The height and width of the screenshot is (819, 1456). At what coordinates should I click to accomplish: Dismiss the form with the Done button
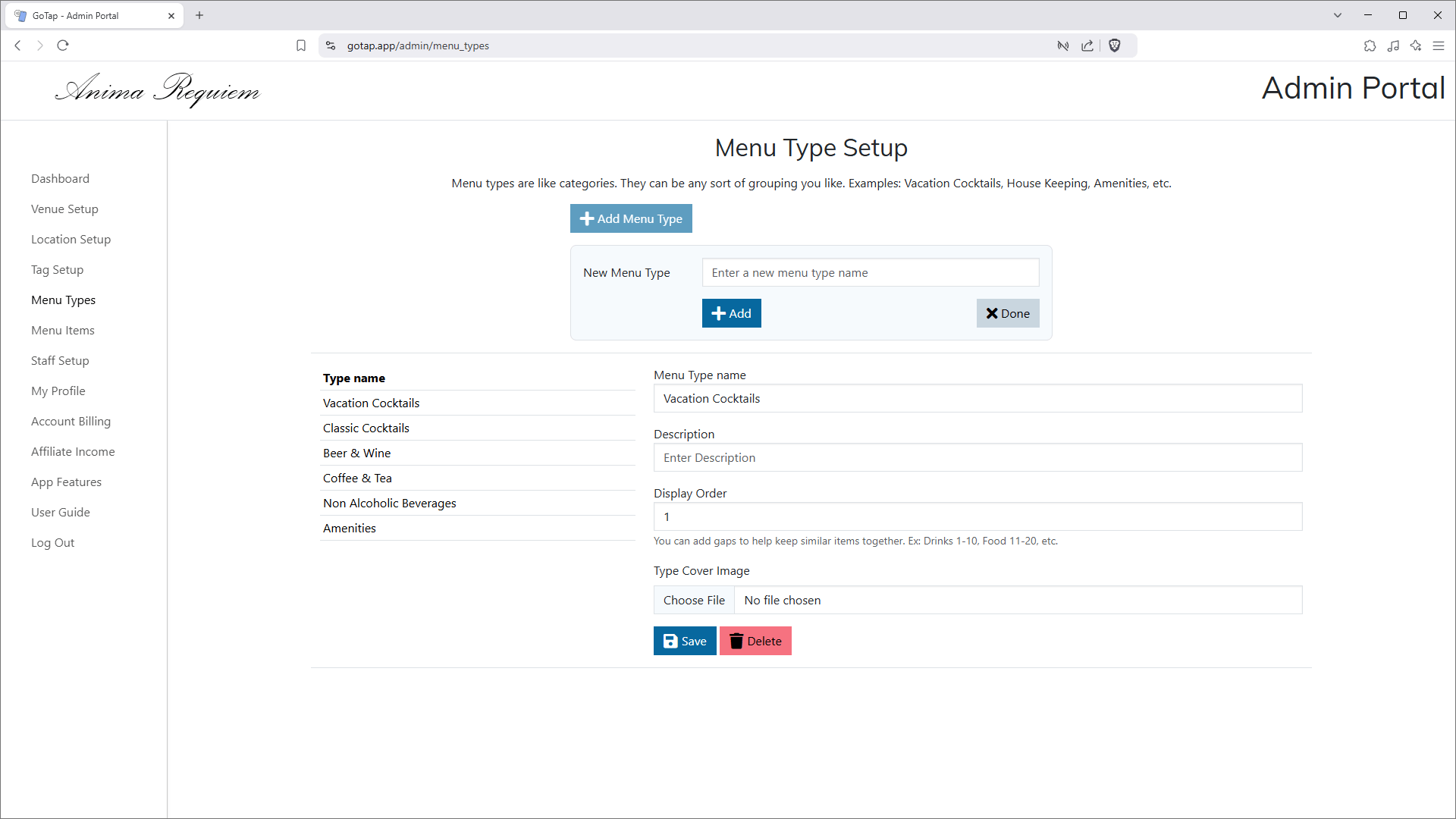point(1008,312)
